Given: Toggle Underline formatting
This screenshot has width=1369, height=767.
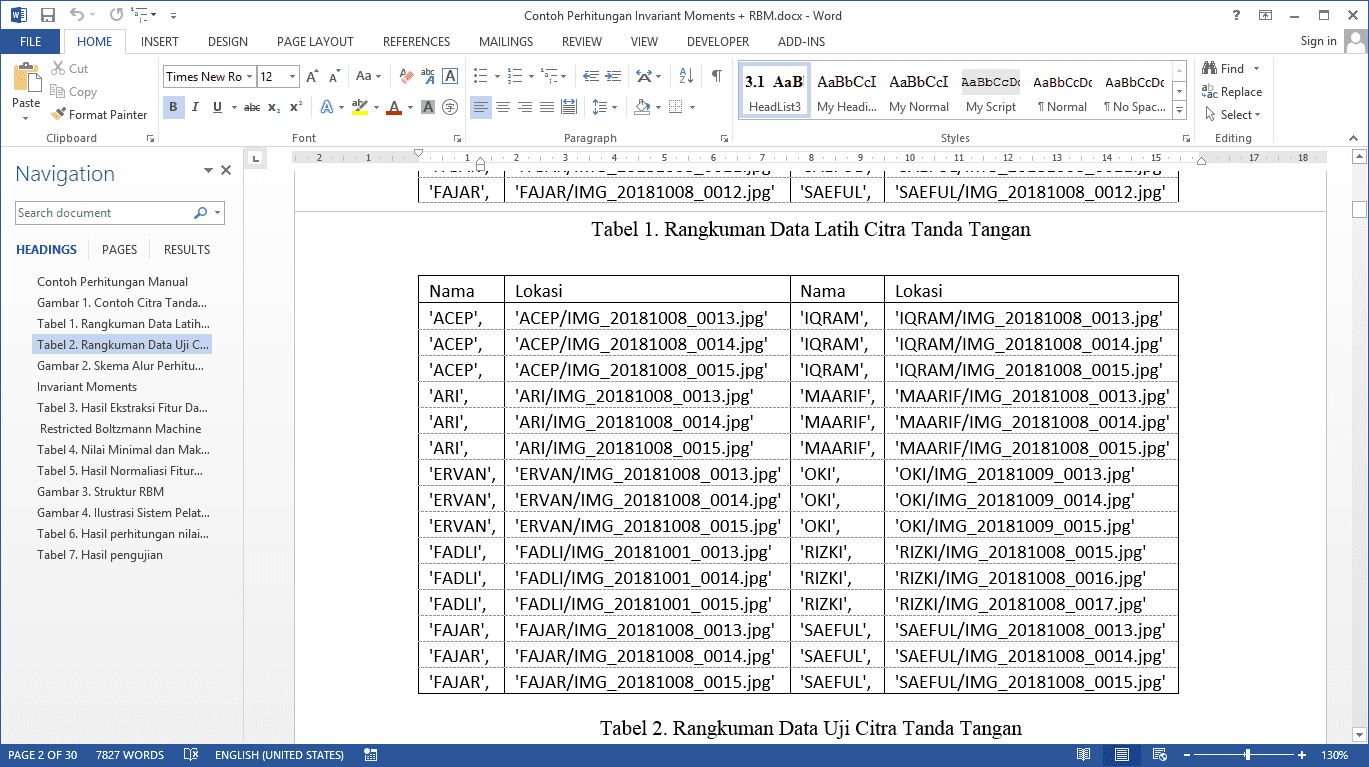Looking at the screenshot, I should pos(216,107).
